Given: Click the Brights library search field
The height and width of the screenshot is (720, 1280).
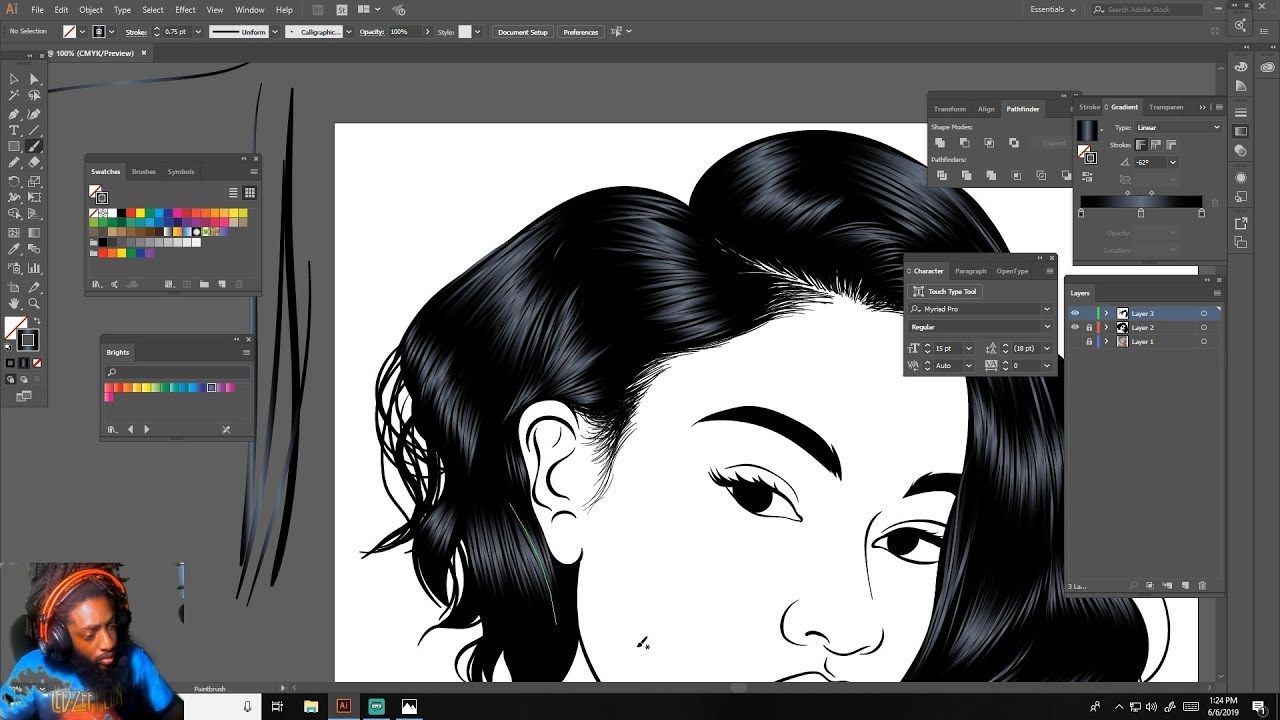Looking at the screenshot, I should [177, 372].
